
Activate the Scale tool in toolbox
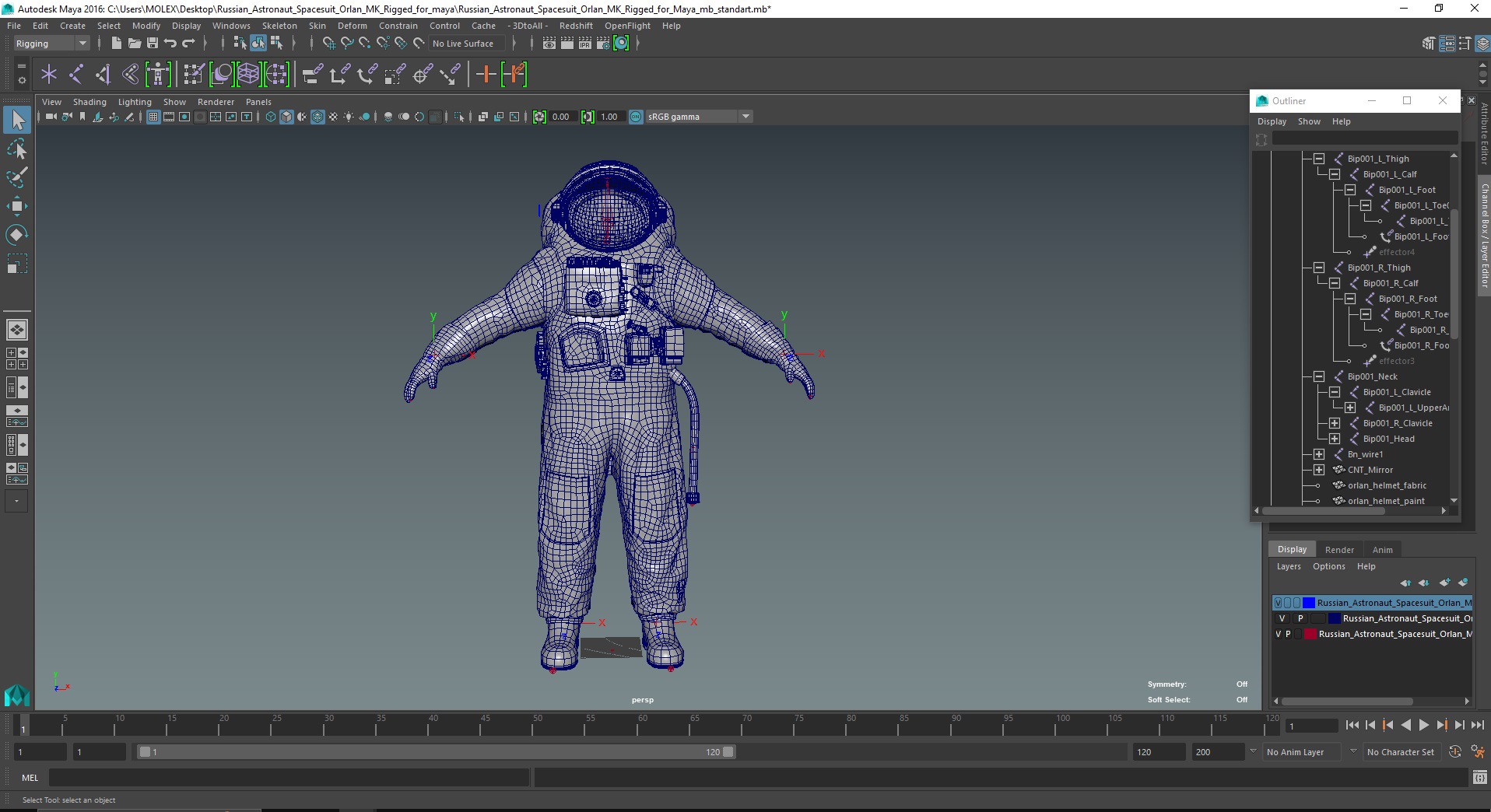(x=17, y=264)
